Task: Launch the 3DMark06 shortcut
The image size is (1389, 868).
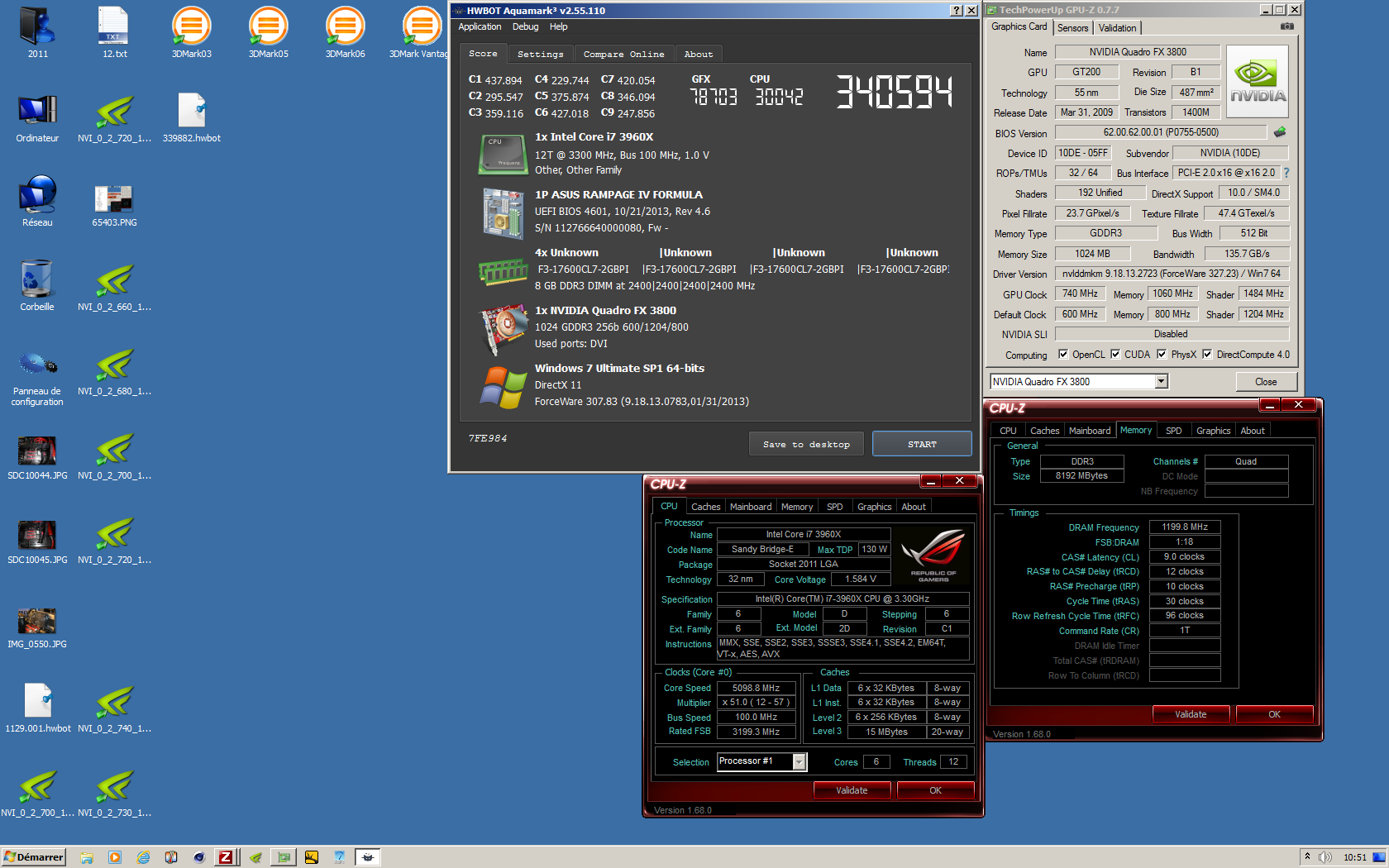Action: click(x=345, y=33)
